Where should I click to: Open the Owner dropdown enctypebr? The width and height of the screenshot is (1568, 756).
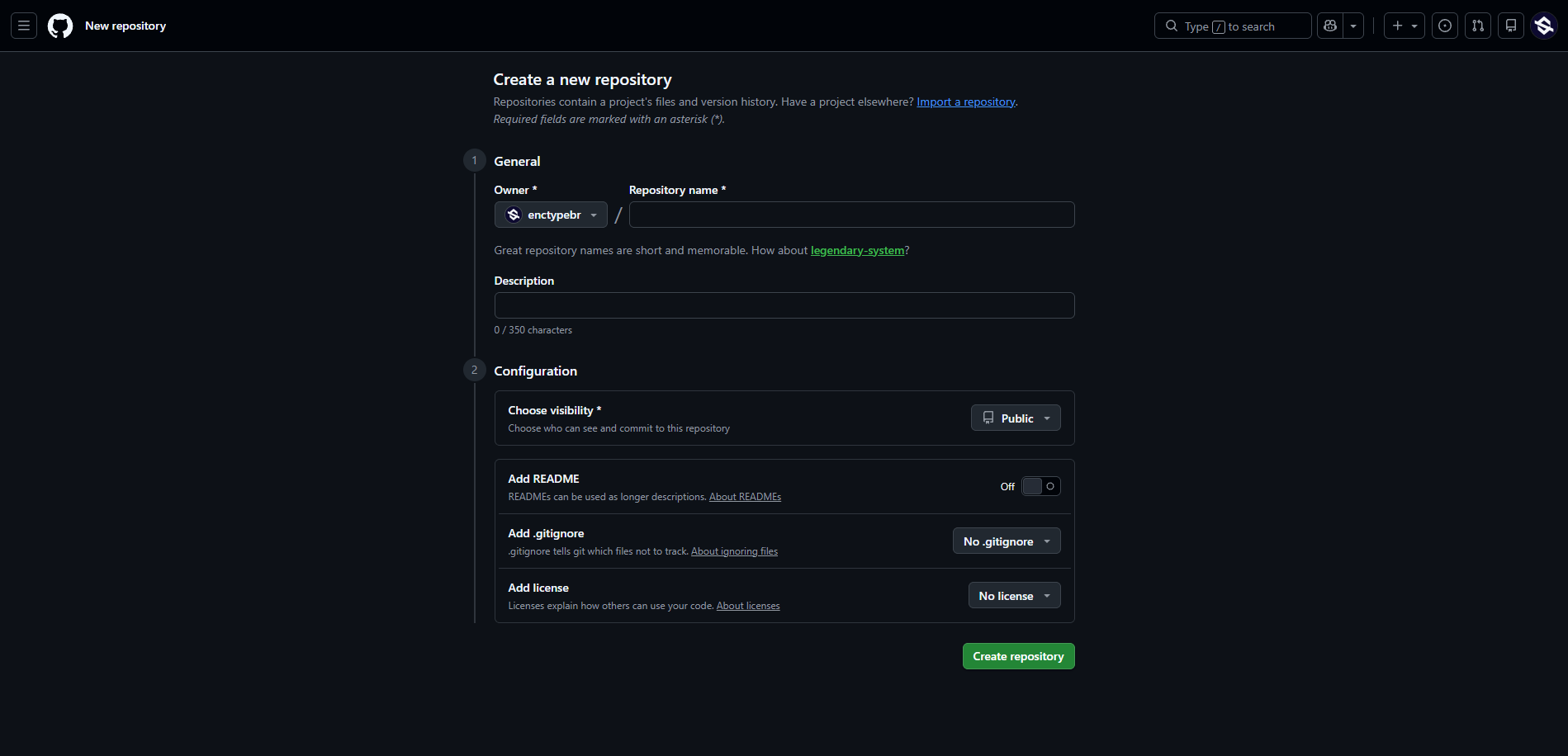(551, 215)
